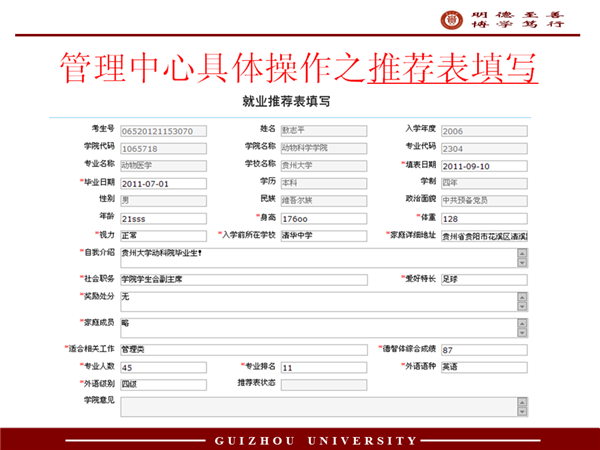Screen dimensions: 600x450
Task: Click down arrow of 家庭成员 scrollbar
Action: click(x=522, y=335)
